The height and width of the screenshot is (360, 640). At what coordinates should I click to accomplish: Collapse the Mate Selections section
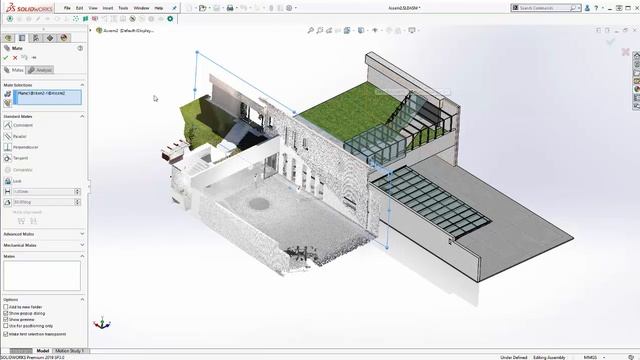point(82,85)
